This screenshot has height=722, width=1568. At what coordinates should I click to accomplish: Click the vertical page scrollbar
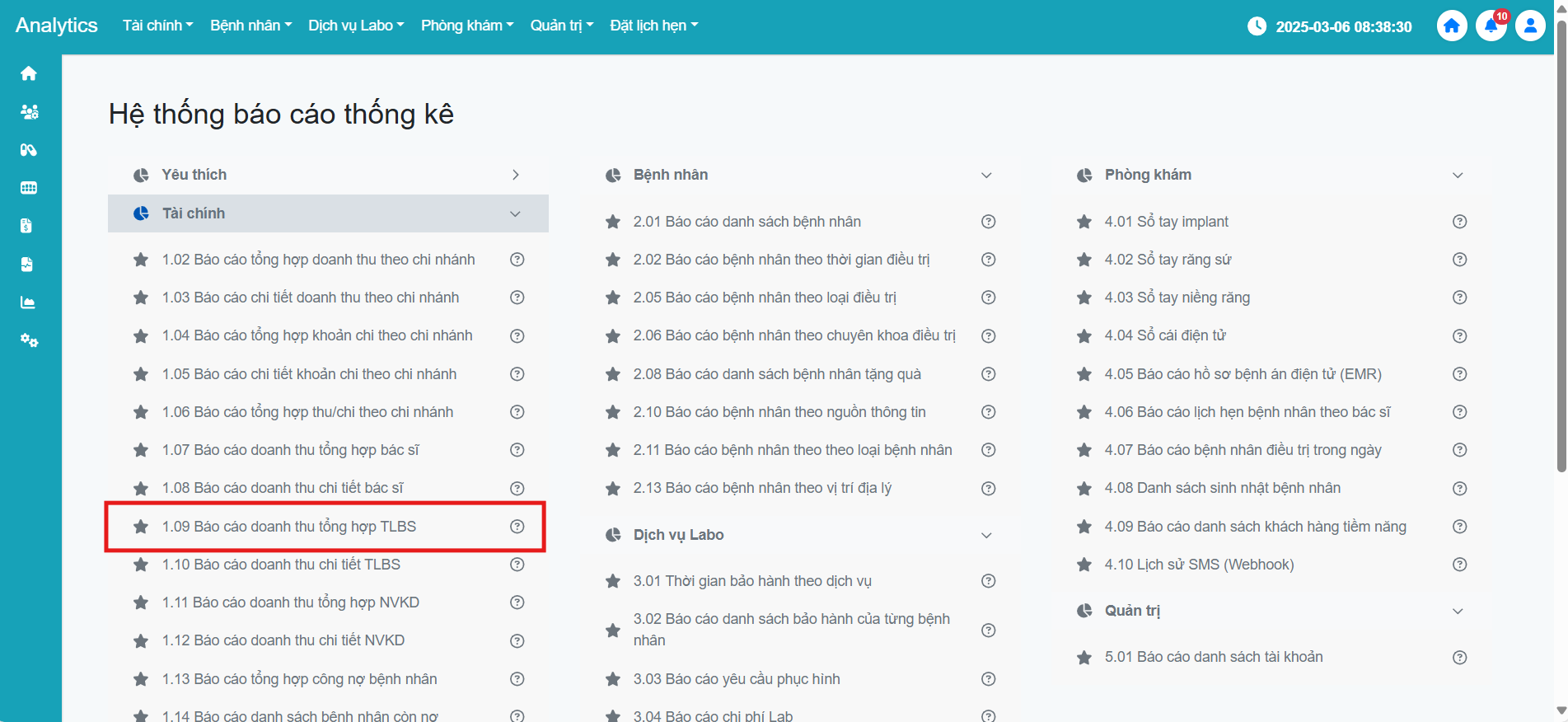pos(1561,247)
